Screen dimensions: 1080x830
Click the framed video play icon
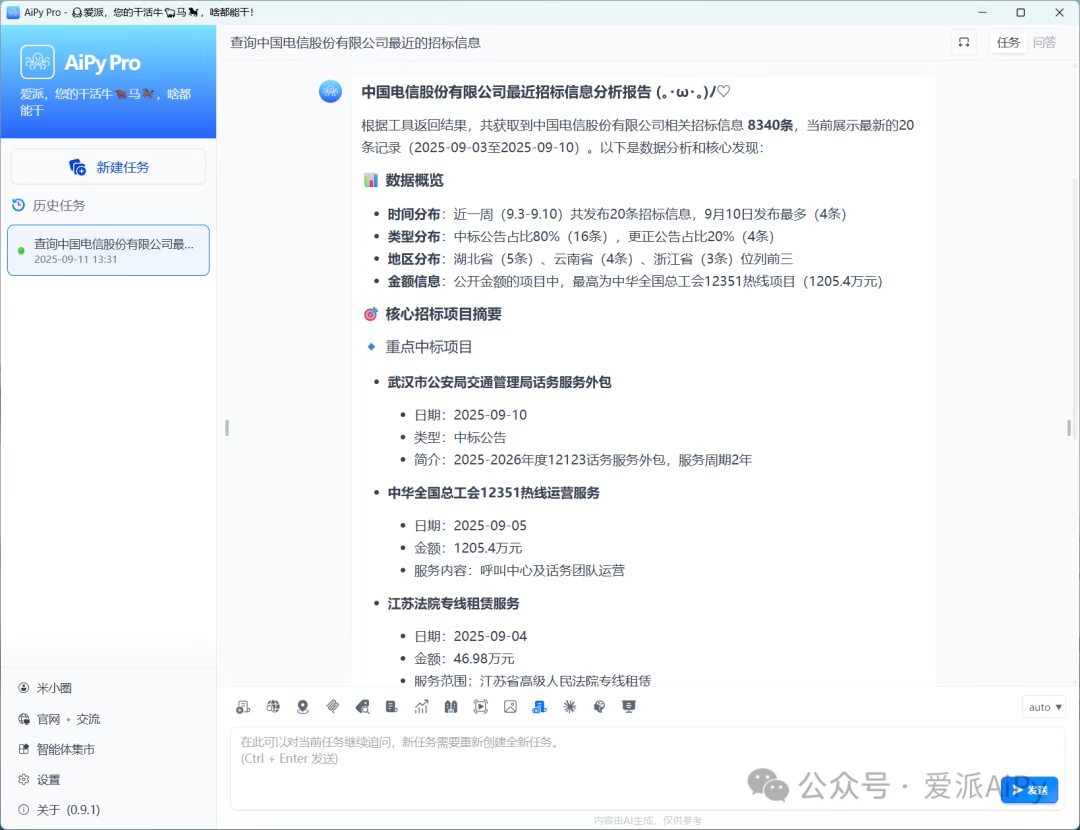(x=481, y=707)
